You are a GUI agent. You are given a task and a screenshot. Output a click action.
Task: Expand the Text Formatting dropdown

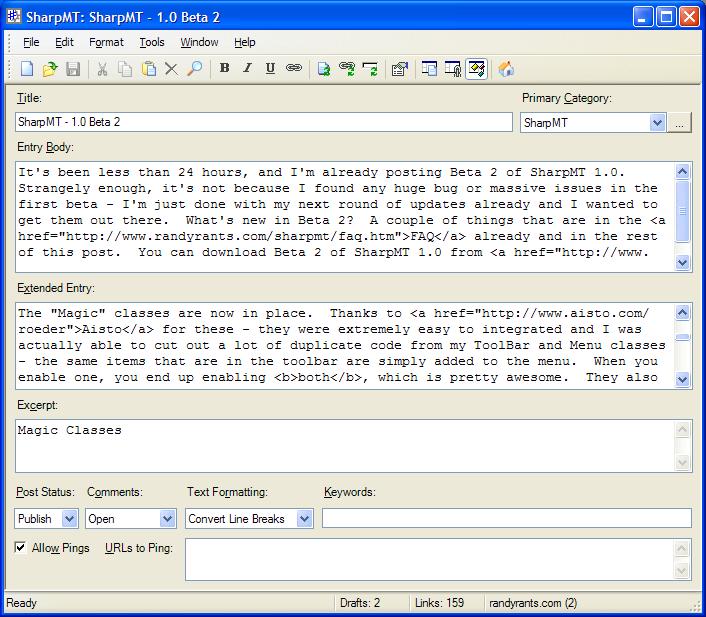tap(304, 519)
